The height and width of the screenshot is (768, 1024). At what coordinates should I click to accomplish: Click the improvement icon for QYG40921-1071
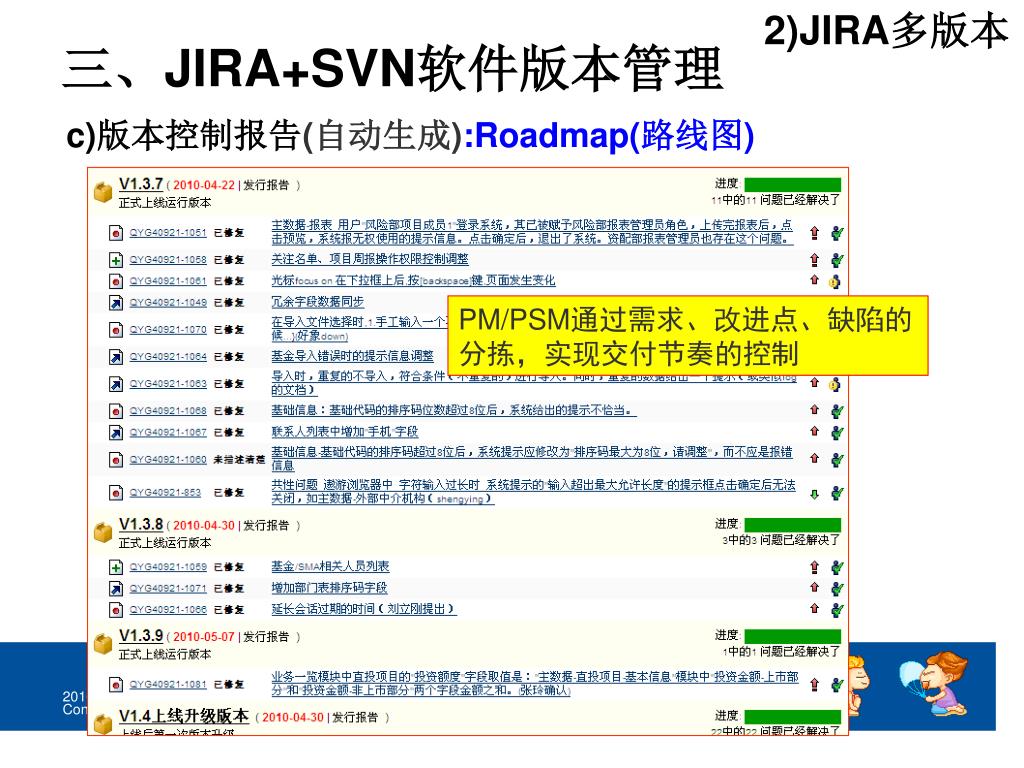pos(116,589)
